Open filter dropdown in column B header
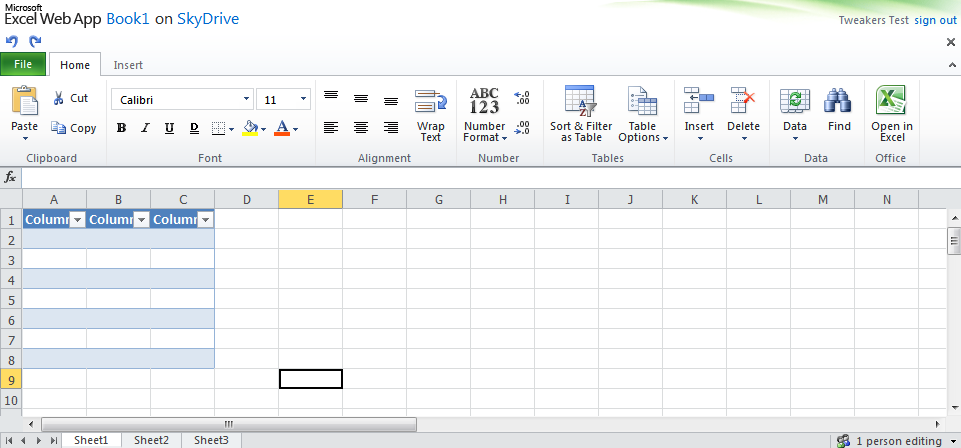This screenshot has width=961, height=448. pyautogui.click(x=141, y=220)
